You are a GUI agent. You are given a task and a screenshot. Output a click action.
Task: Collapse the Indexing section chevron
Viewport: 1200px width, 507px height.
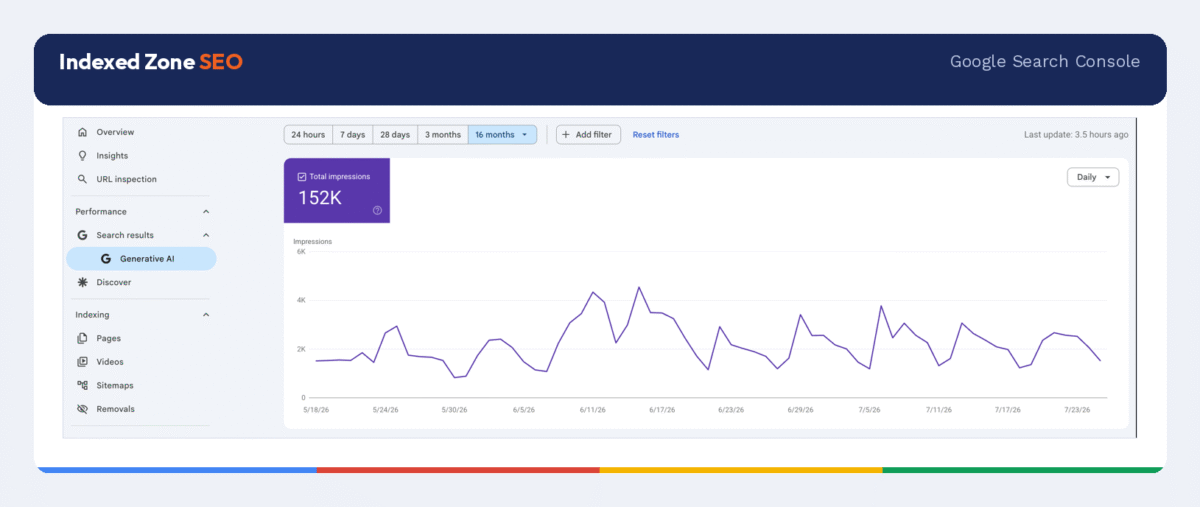[x=206, y=315]
